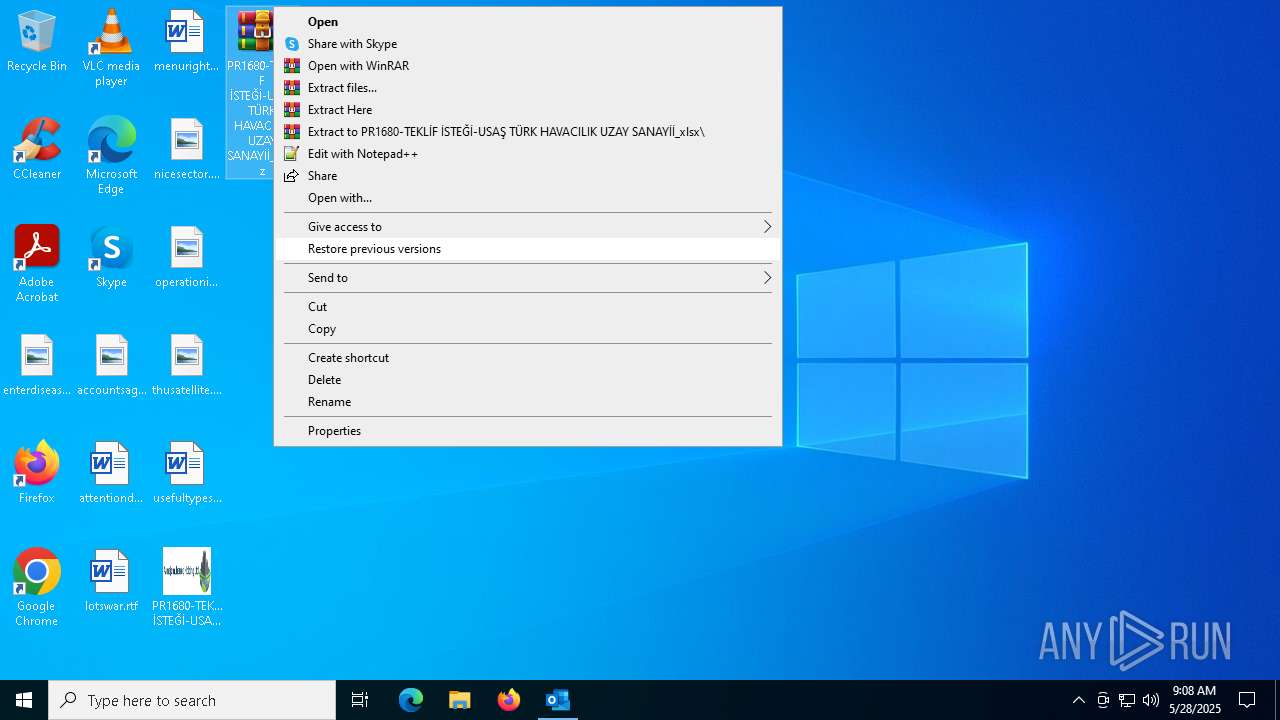The width and height of the screenshot is (1280, 720).
Task: Select the VLC media player shortcut
Action: (x=111, y=48)
